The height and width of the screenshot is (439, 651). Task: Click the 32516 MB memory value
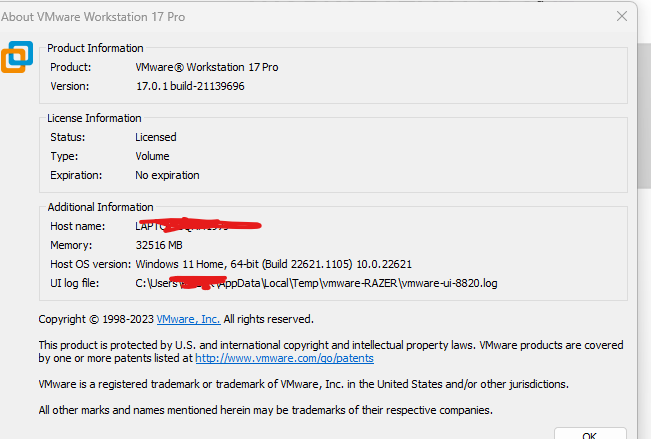pyautogui.click(x=159, y=245)
